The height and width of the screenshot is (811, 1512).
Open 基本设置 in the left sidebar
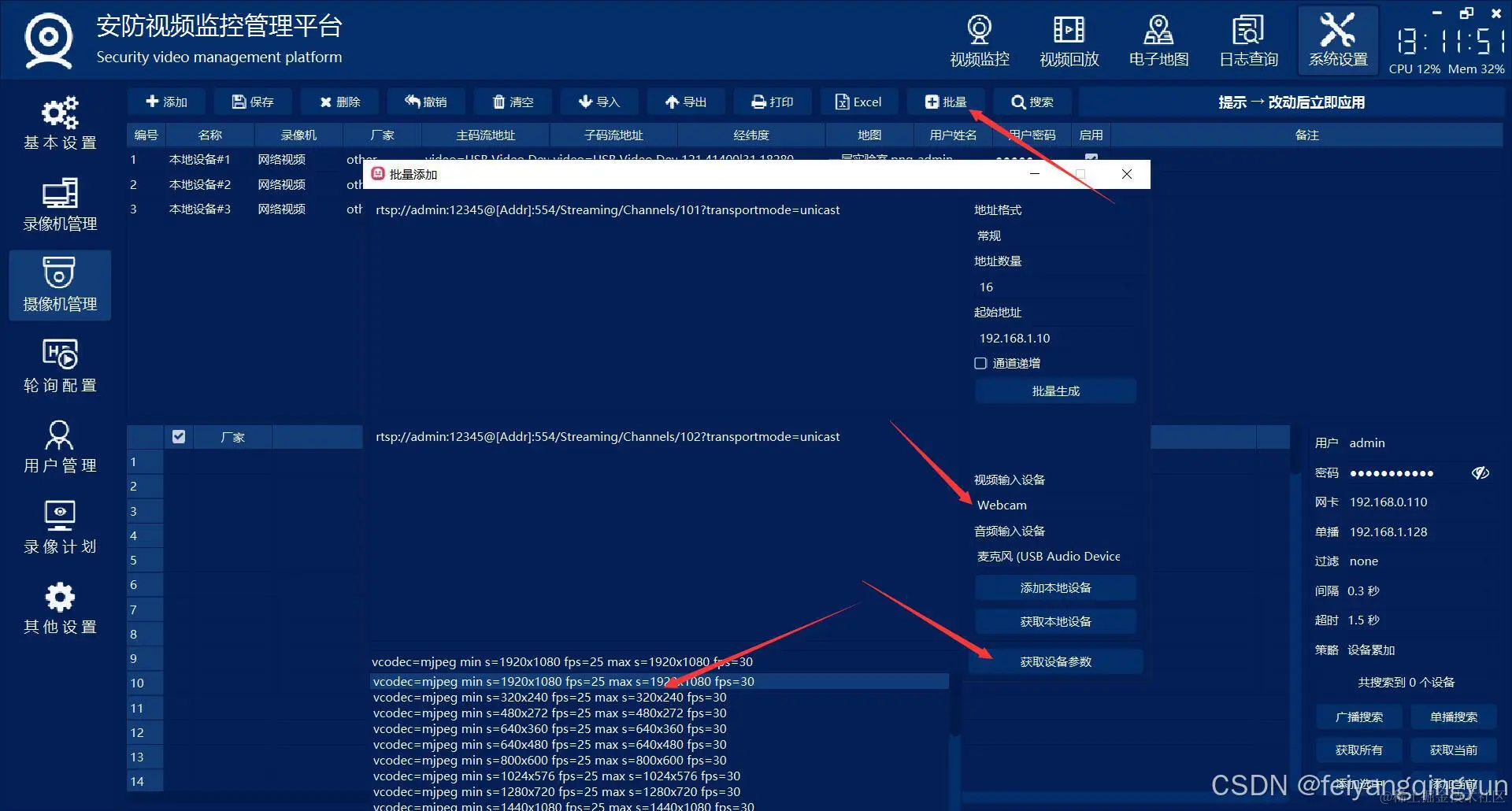click(60, 123)
